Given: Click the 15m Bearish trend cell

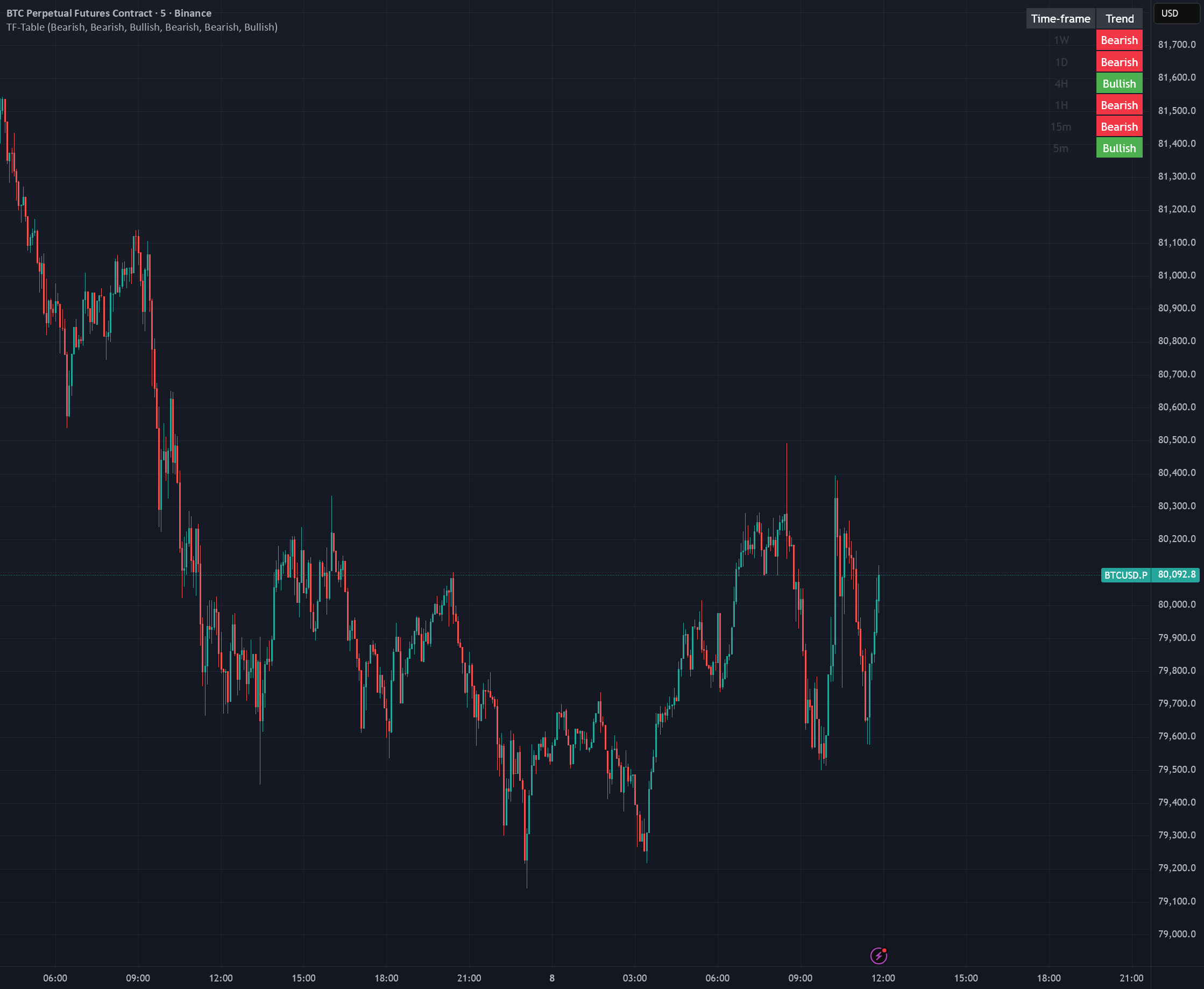Looking at the screenshot, I should (1119, 127).
